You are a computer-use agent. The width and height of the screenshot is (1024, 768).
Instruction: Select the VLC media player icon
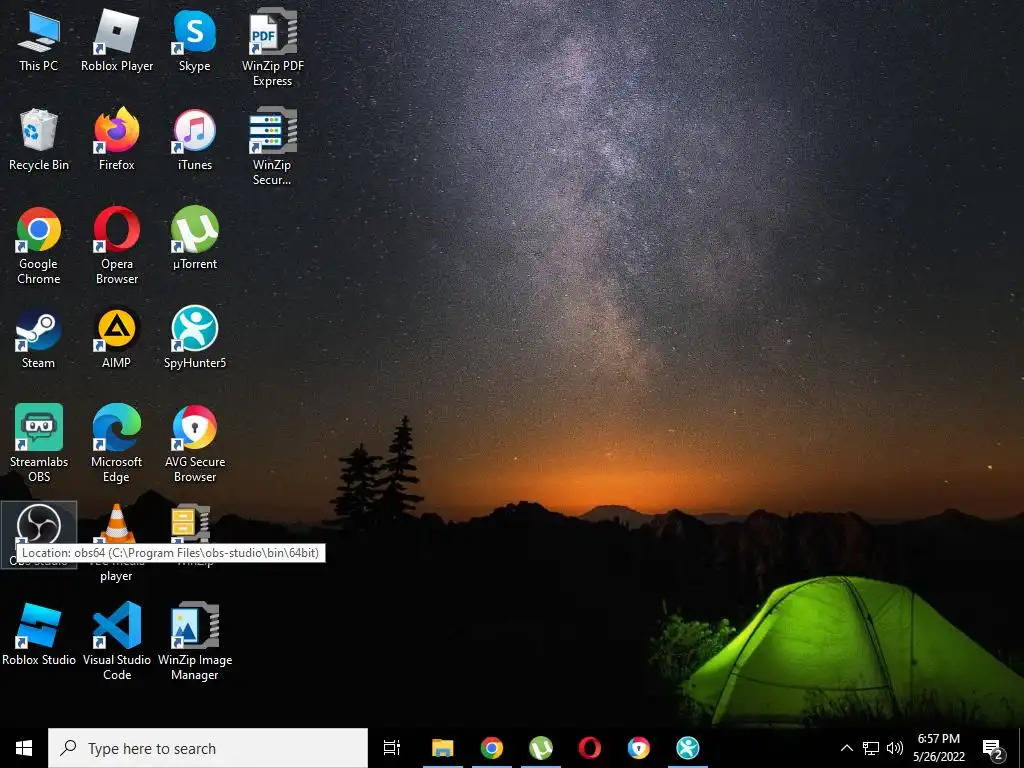tap(117, 542)
